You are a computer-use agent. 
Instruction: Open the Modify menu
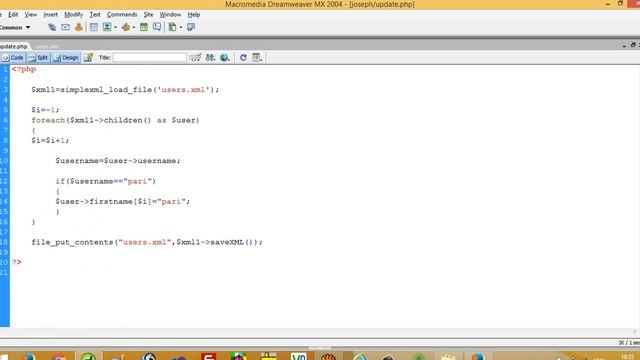(x=73, y=14)
